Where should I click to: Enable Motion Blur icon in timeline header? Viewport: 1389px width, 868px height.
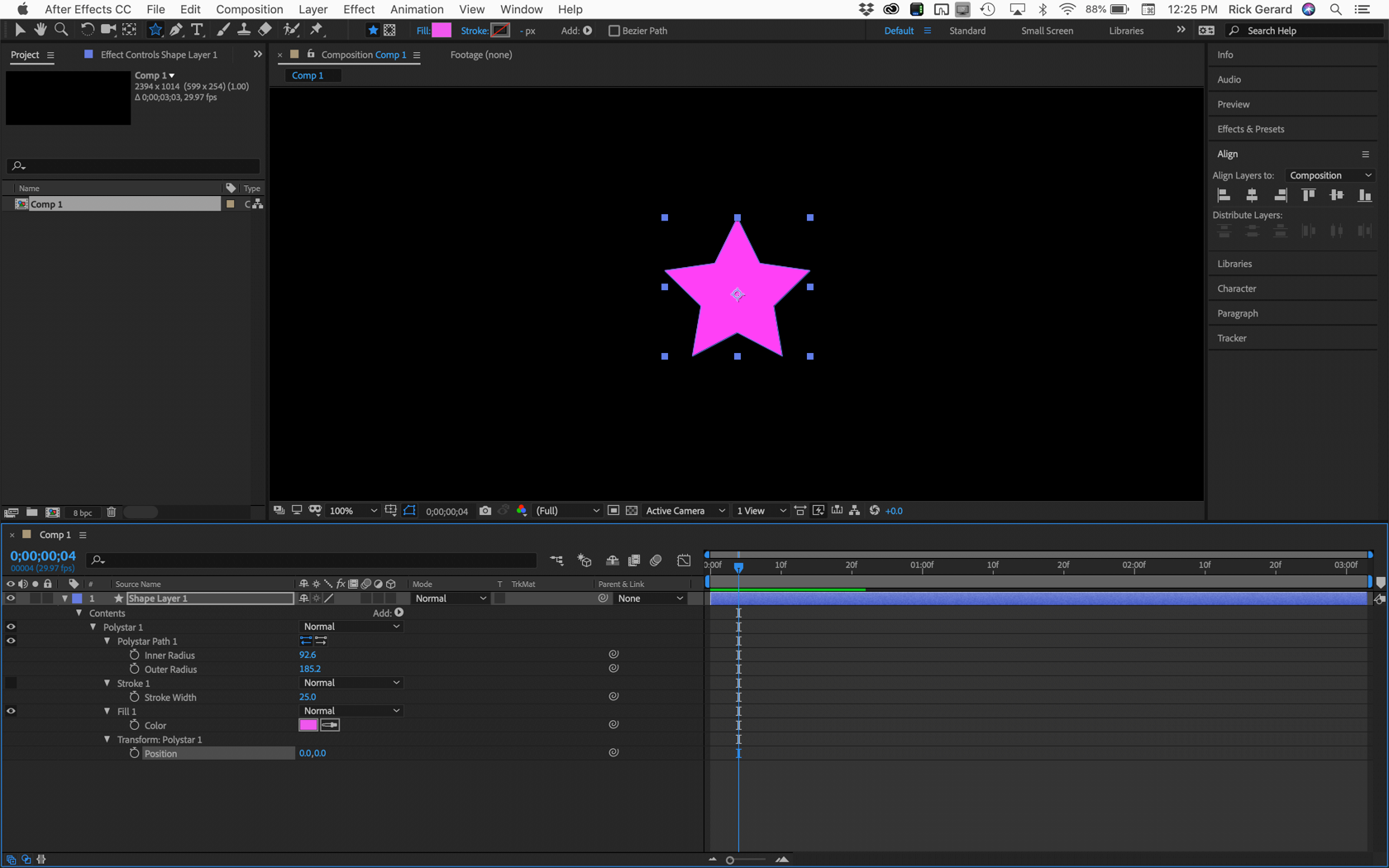(656, 560)
